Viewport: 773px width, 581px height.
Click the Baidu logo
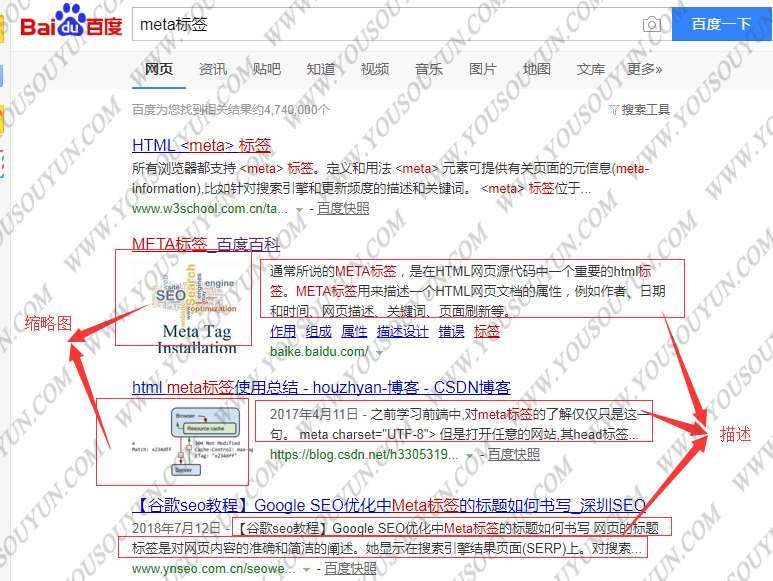[x=71, y=21]
